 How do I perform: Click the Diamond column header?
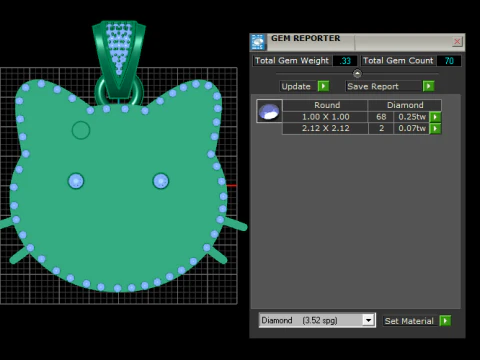coord(405,105)
